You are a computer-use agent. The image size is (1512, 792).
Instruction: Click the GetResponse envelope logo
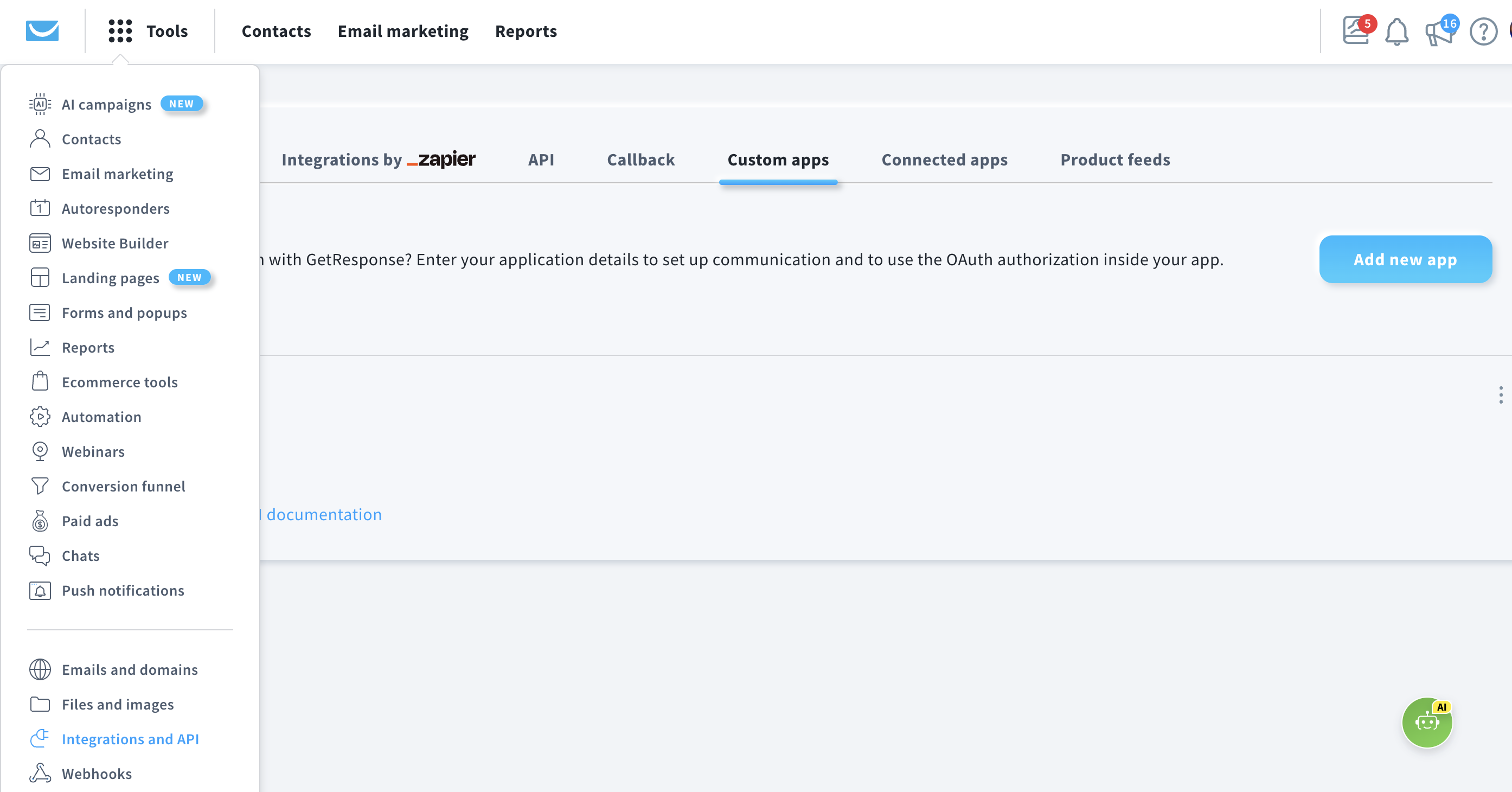click(42, 31)
